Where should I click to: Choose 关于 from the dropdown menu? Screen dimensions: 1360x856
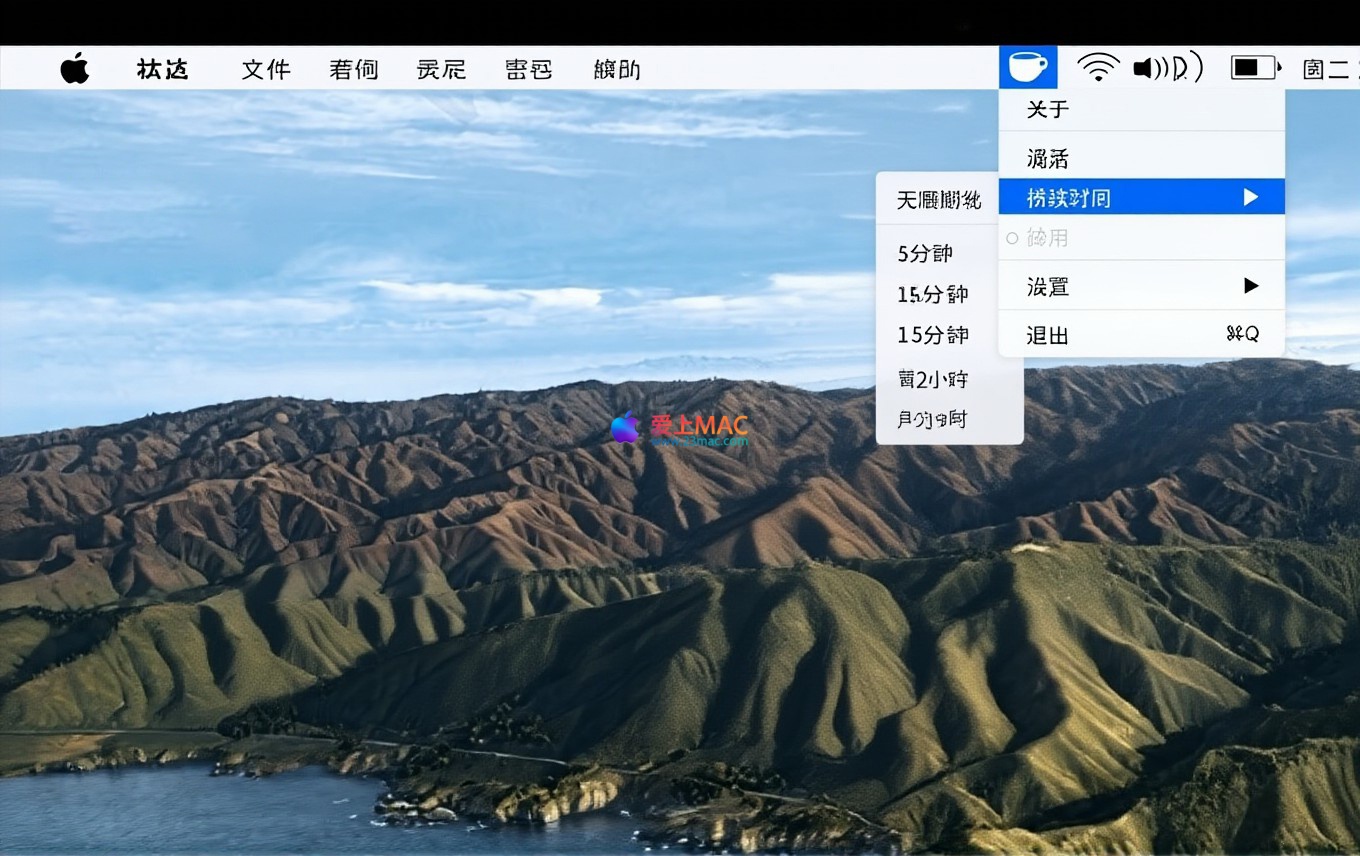pyautogui.click(x=1047, y=109)
